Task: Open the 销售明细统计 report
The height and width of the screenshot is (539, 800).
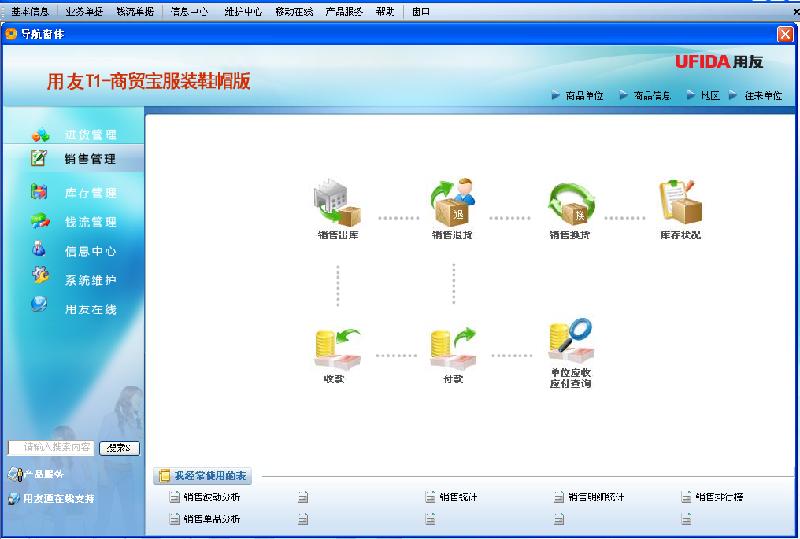Action: 596,497
